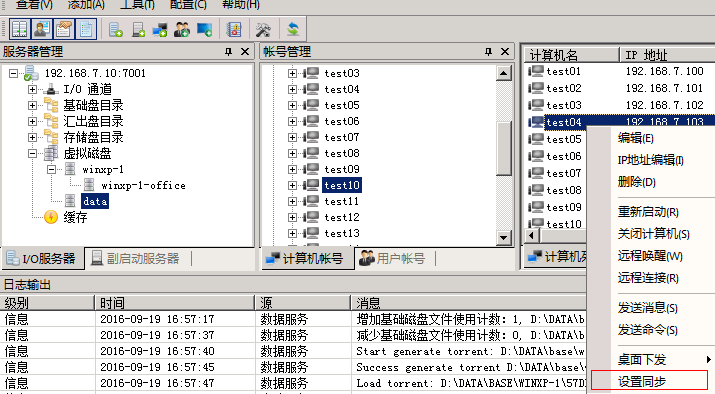Click the server icon beside 192.168.7.10:7001
This screenshot has width=715, height=394.
tap(31, 73)
